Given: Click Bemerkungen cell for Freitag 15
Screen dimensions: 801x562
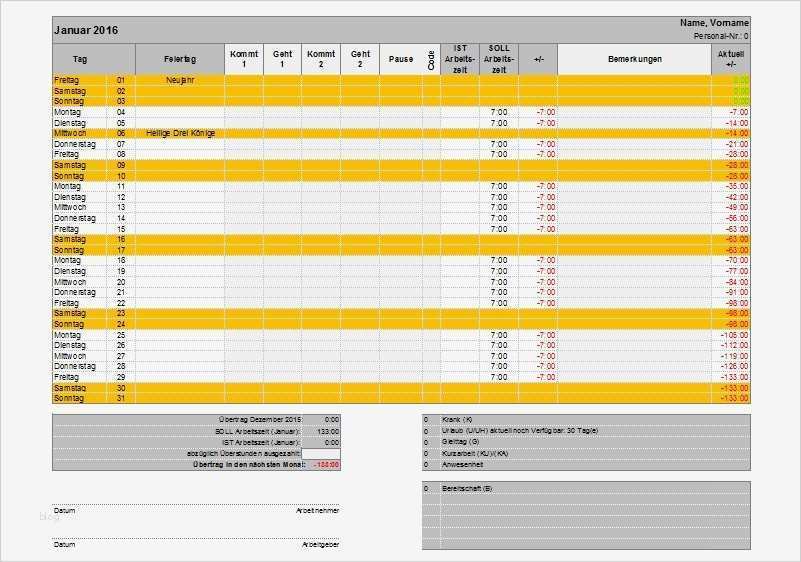Looking at the screenshot, I should [634, 229].
